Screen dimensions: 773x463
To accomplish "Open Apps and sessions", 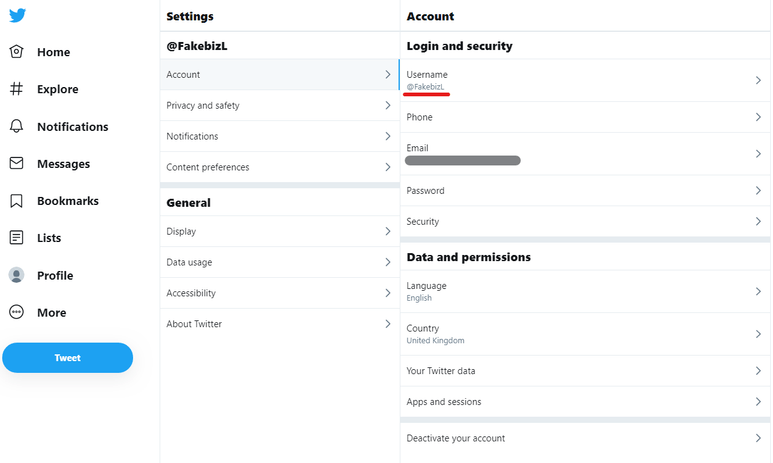I will click(x=585, y=401).
